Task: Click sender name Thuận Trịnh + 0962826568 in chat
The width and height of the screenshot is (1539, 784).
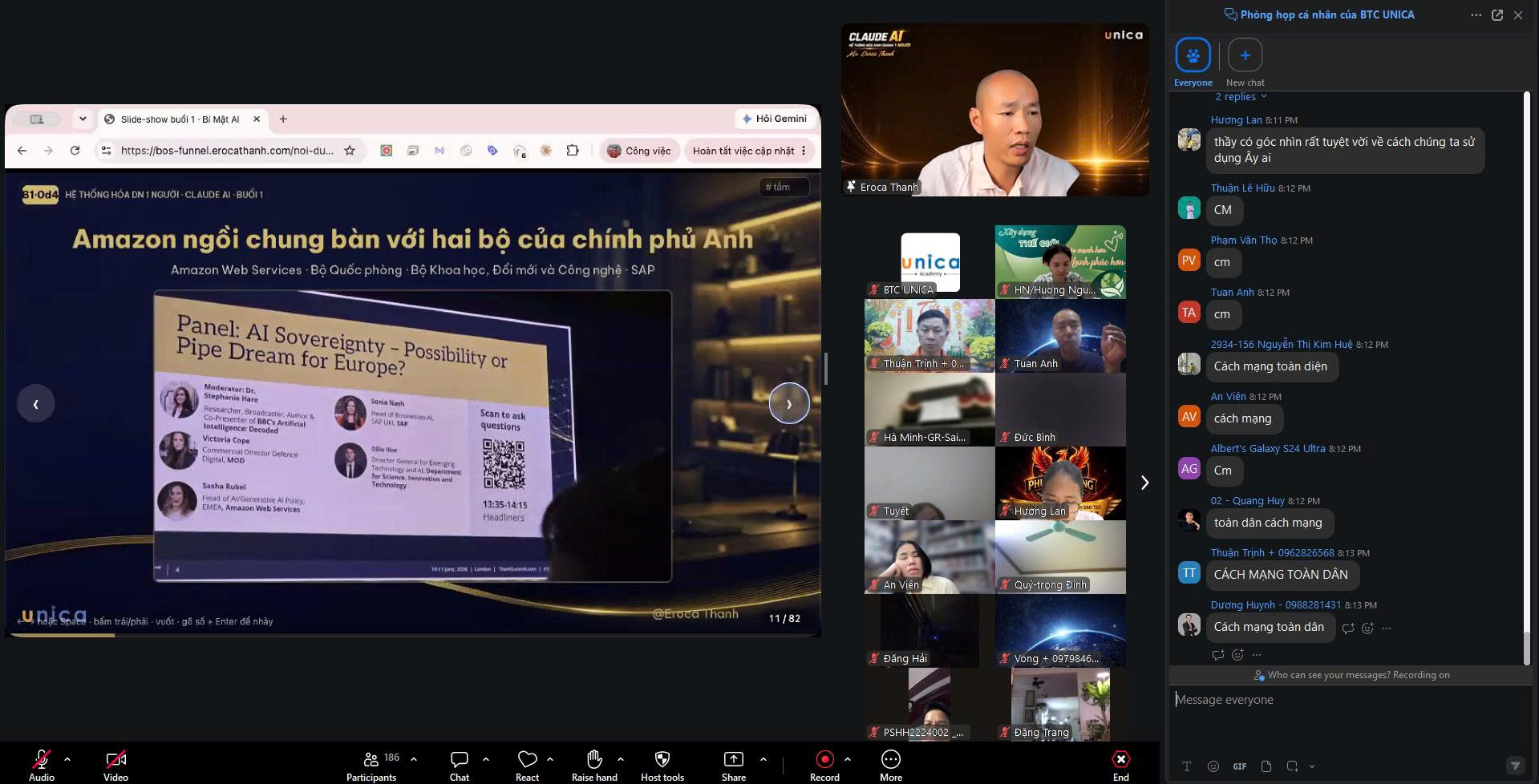Action: (x=1272, y=553)
